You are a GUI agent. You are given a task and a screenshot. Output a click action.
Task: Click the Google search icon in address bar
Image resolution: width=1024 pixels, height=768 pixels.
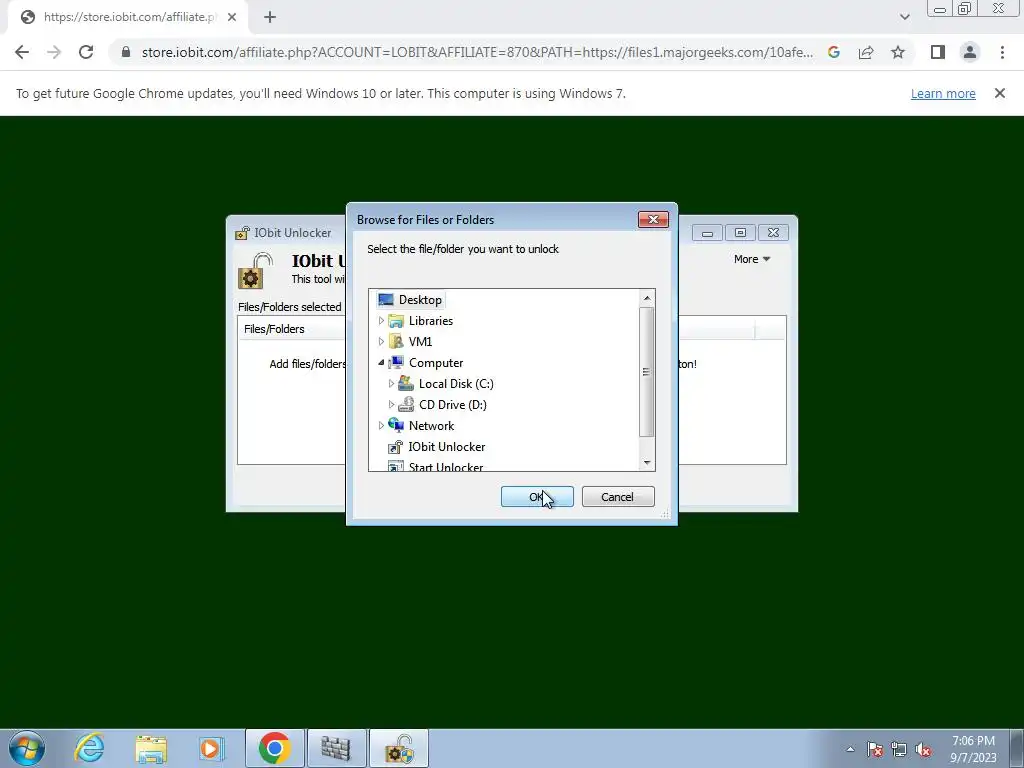(833, 52)
